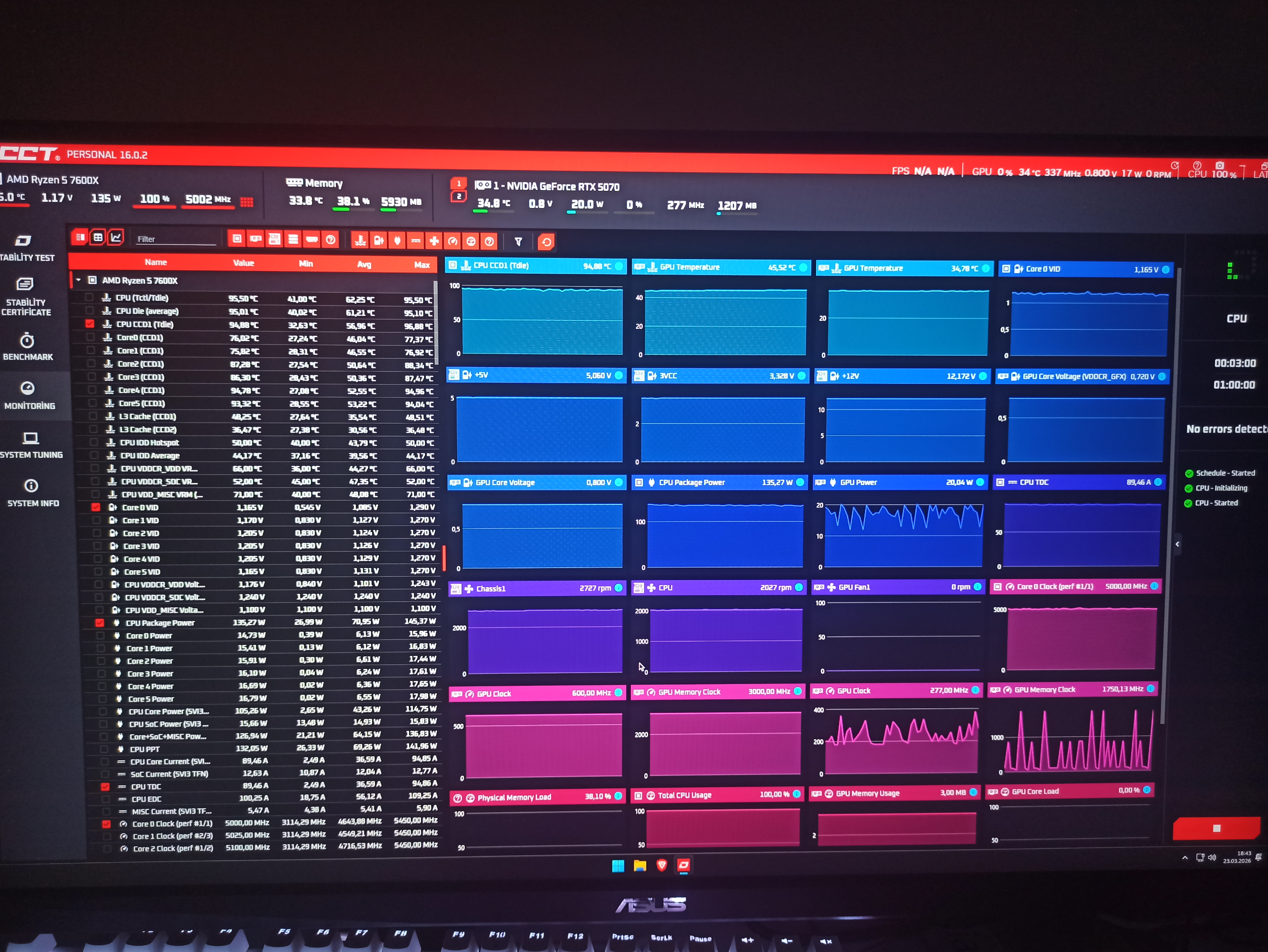This screenshot has width=1268, height=952.
Task: Click the funnel filter icon
Action: click(518, 242)
